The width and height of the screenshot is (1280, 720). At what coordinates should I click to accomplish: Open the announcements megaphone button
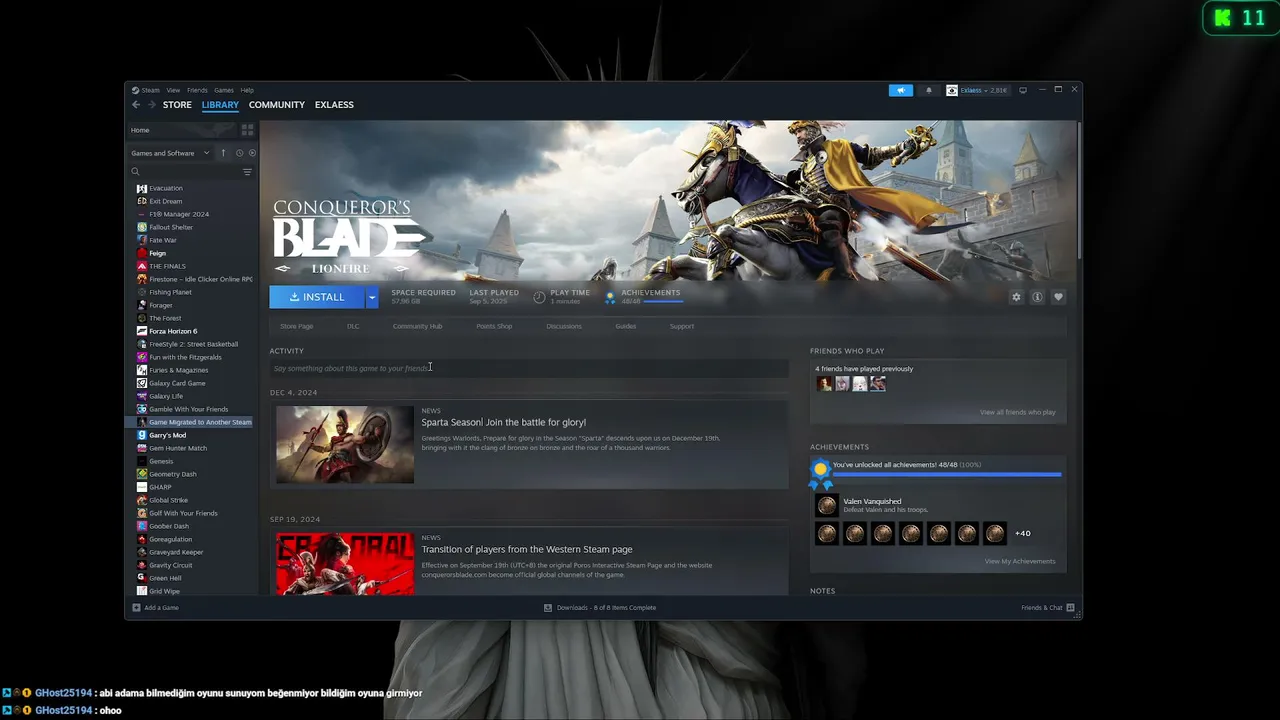pyautogui.click(x=900, y=90)
